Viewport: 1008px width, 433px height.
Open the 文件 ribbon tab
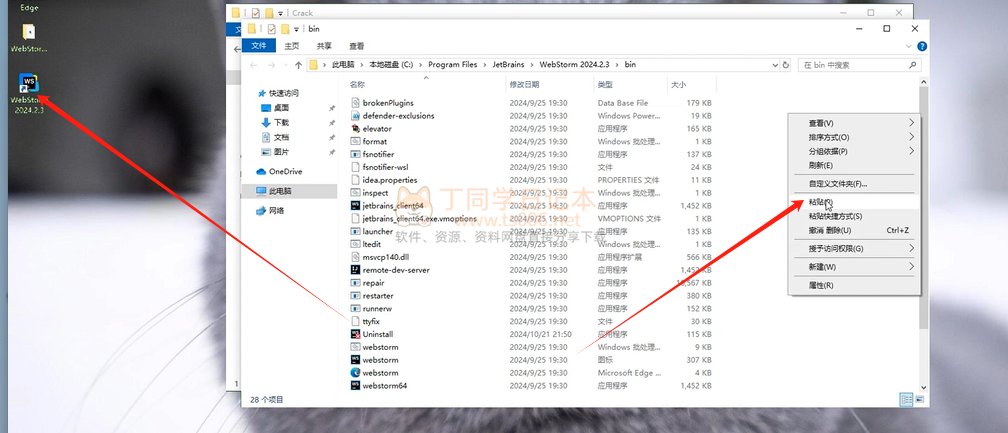pos(258,46)
